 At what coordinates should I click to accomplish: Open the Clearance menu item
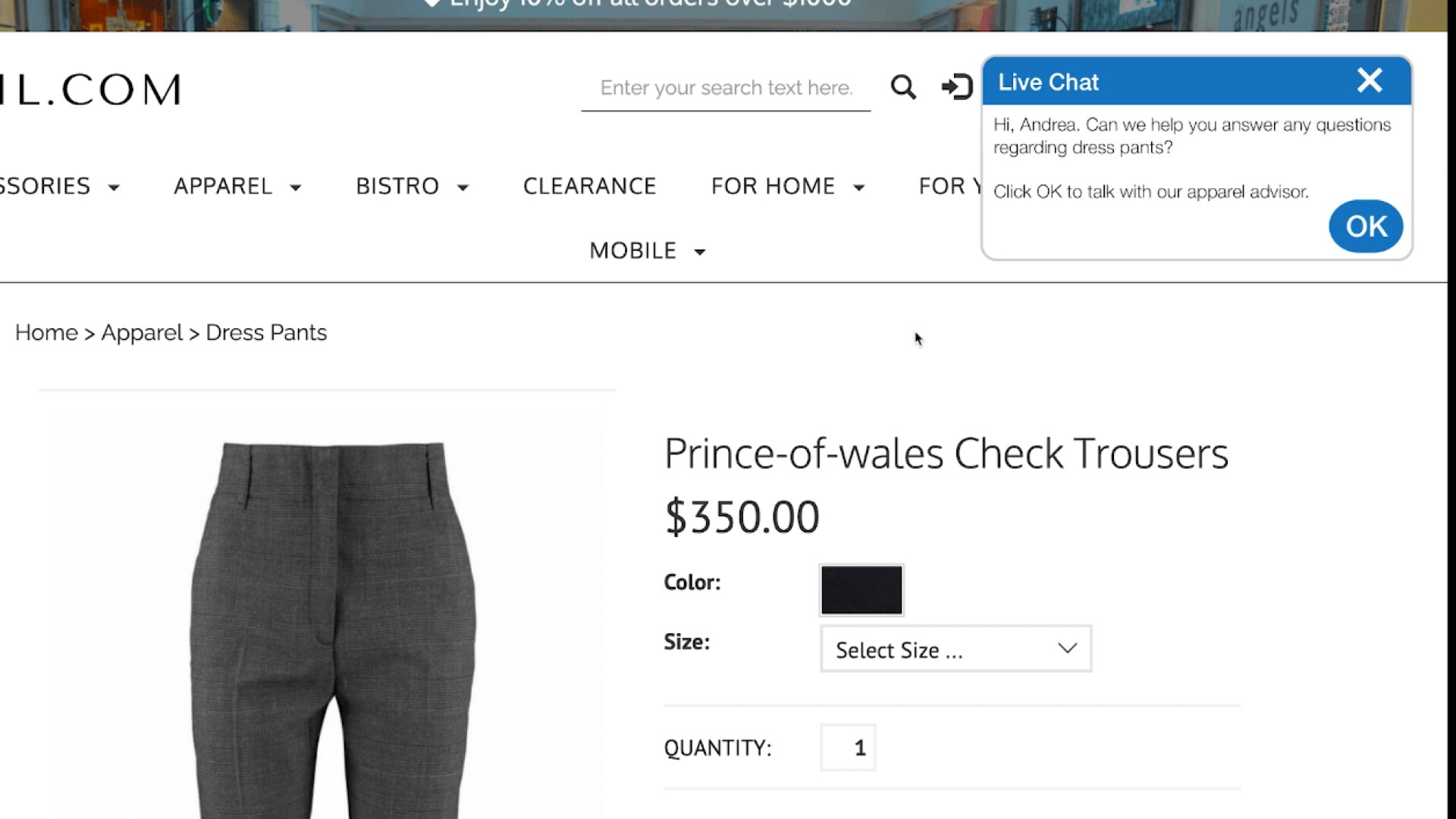[x=589, y=187]
